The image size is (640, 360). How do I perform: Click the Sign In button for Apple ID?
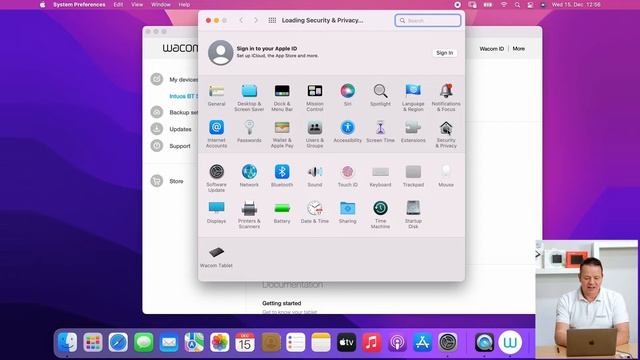[444, 53]
